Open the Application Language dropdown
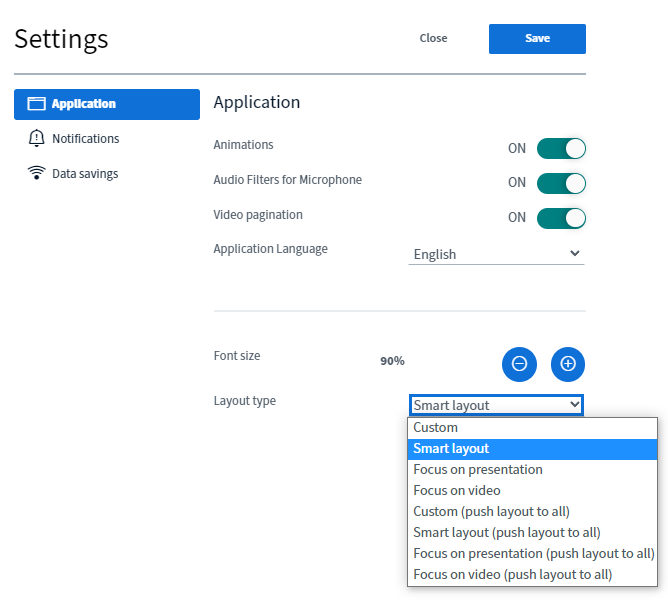This screenshot has width=668, height=601. tap(497, 254)
